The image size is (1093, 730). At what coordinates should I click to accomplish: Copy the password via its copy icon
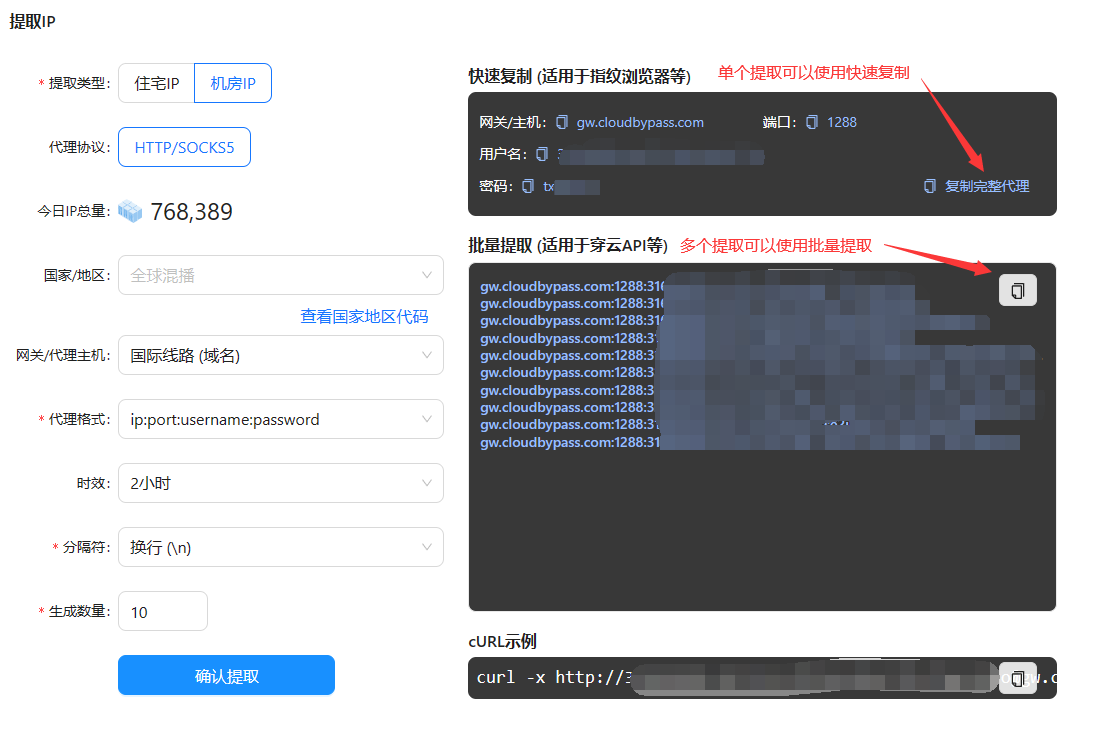point(528,186)
